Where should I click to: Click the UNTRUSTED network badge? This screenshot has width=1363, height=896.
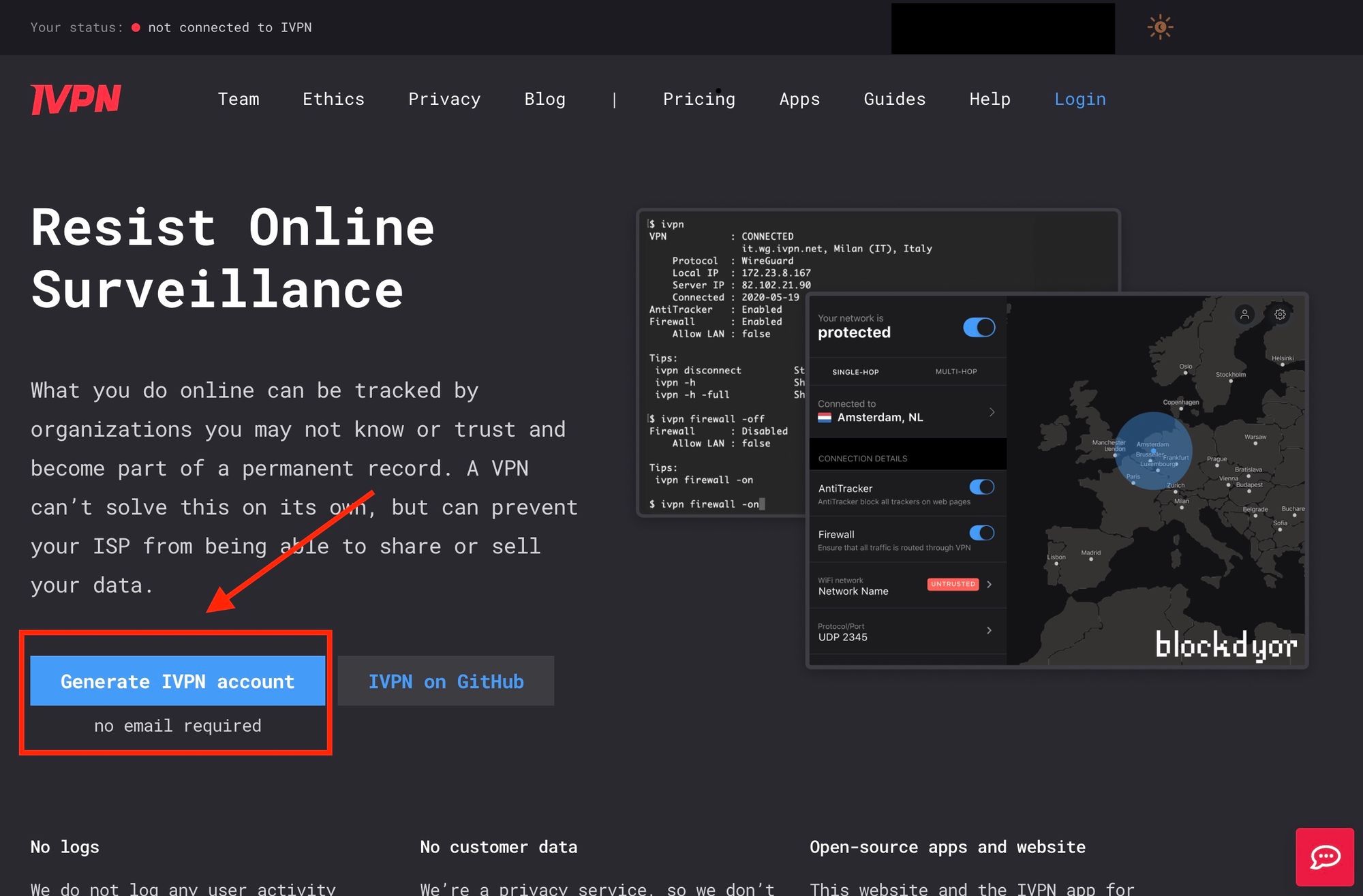(x=953, y=584)
